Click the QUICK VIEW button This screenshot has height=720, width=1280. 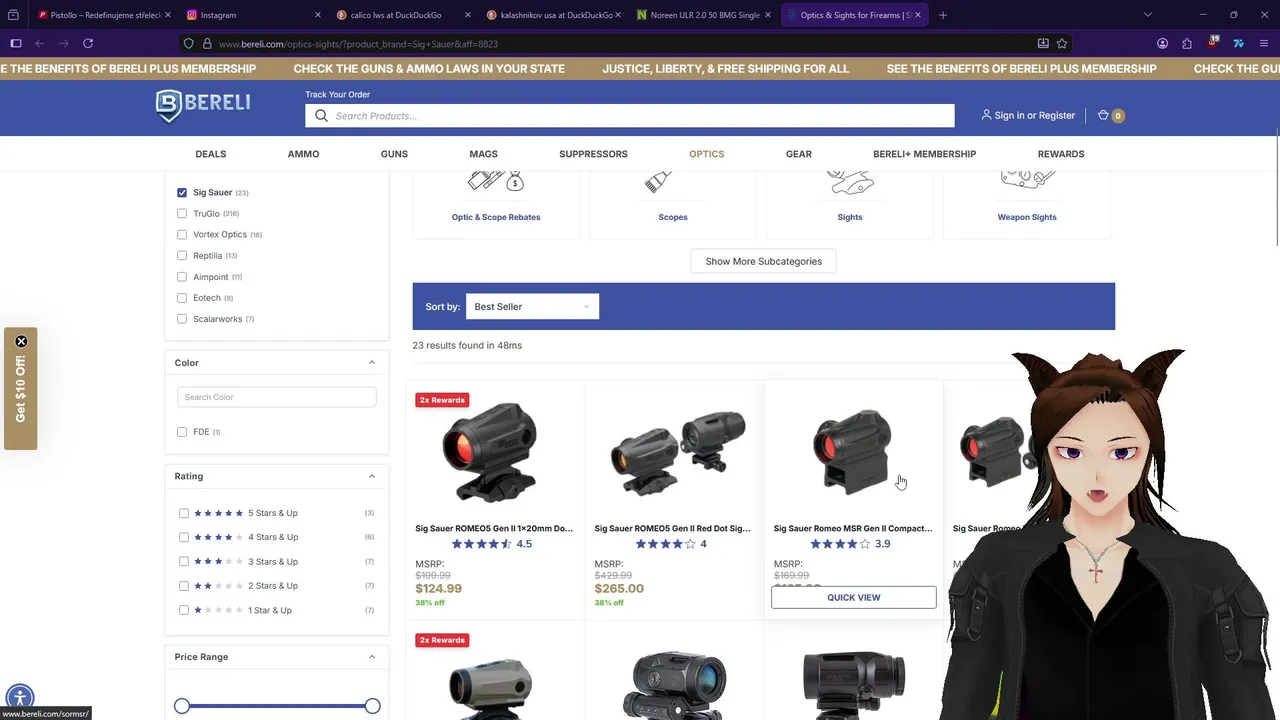tap(853, 597)
